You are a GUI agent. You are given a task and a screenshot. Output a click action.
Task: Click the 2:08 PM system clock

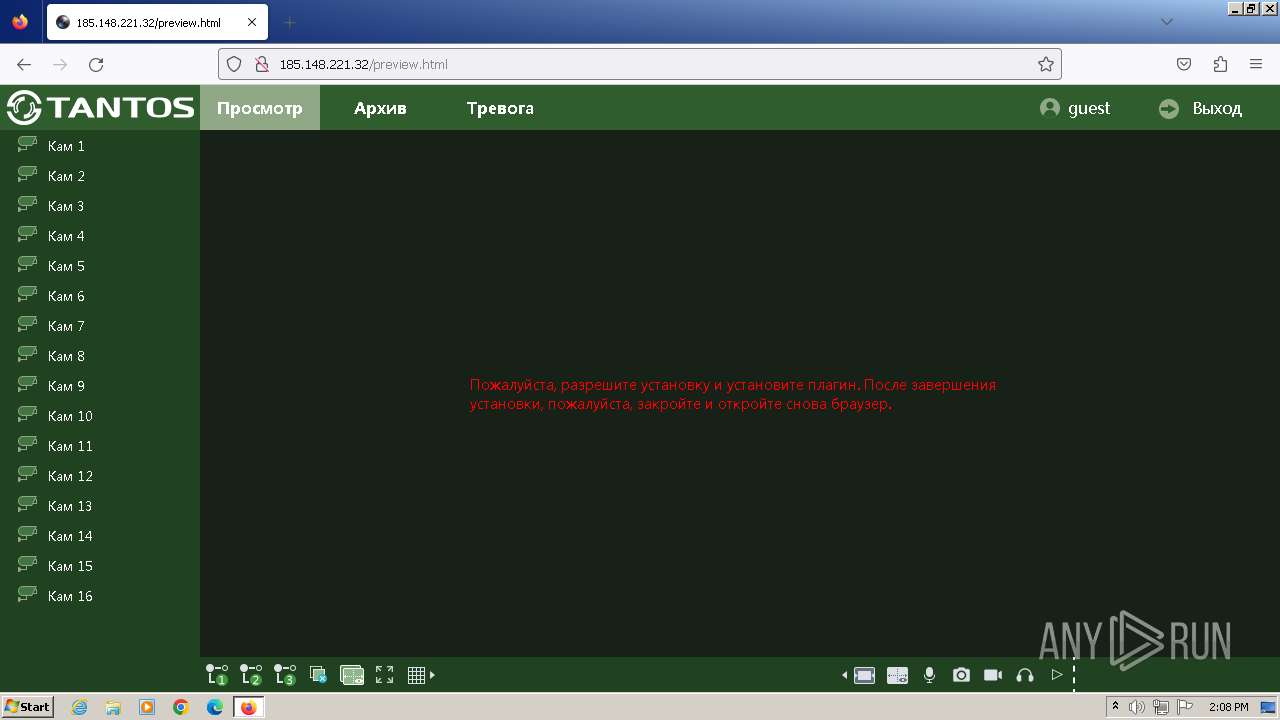1228,707
